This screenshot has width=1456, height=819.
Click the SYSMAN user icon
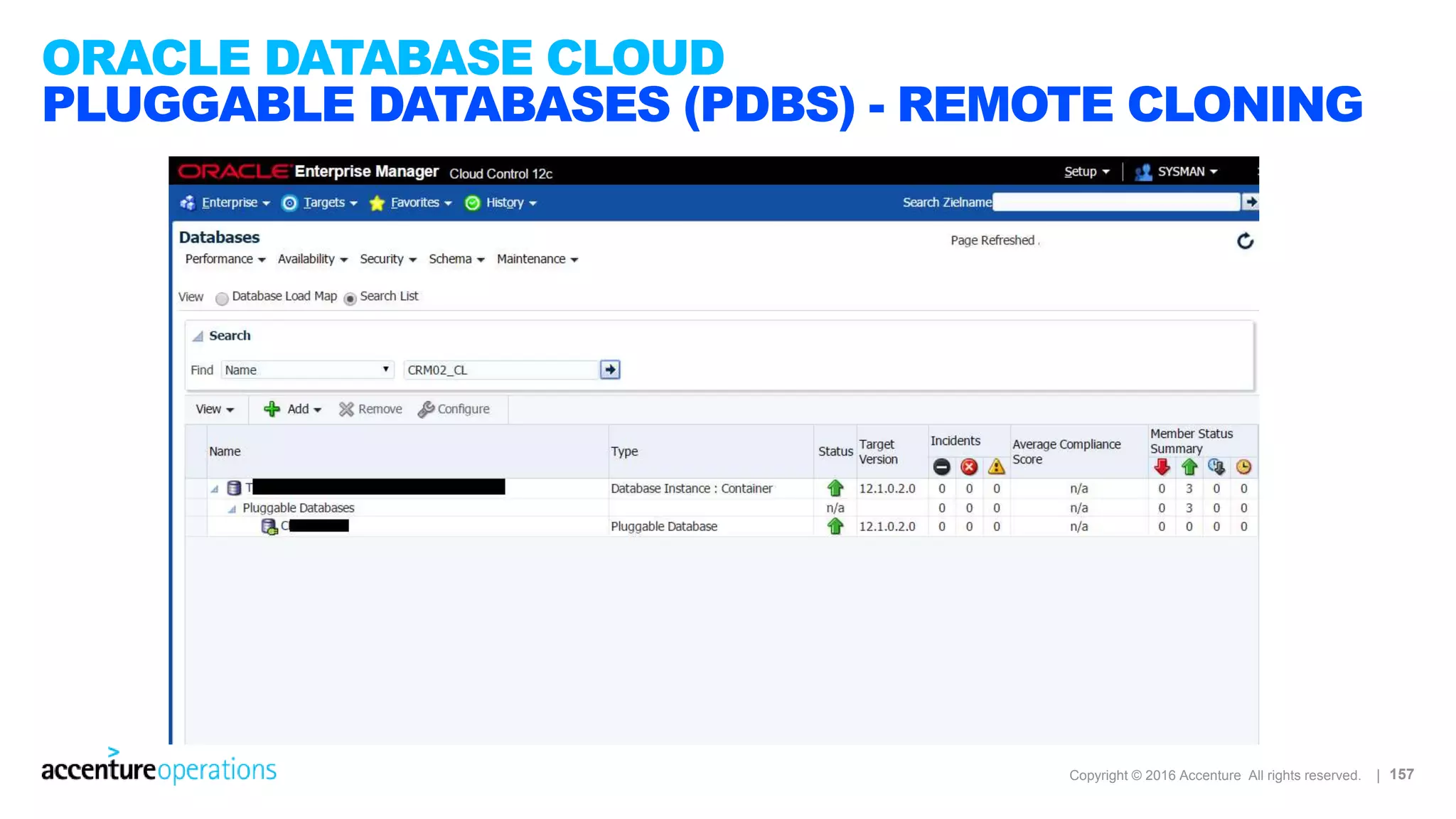pos(1143,172)
